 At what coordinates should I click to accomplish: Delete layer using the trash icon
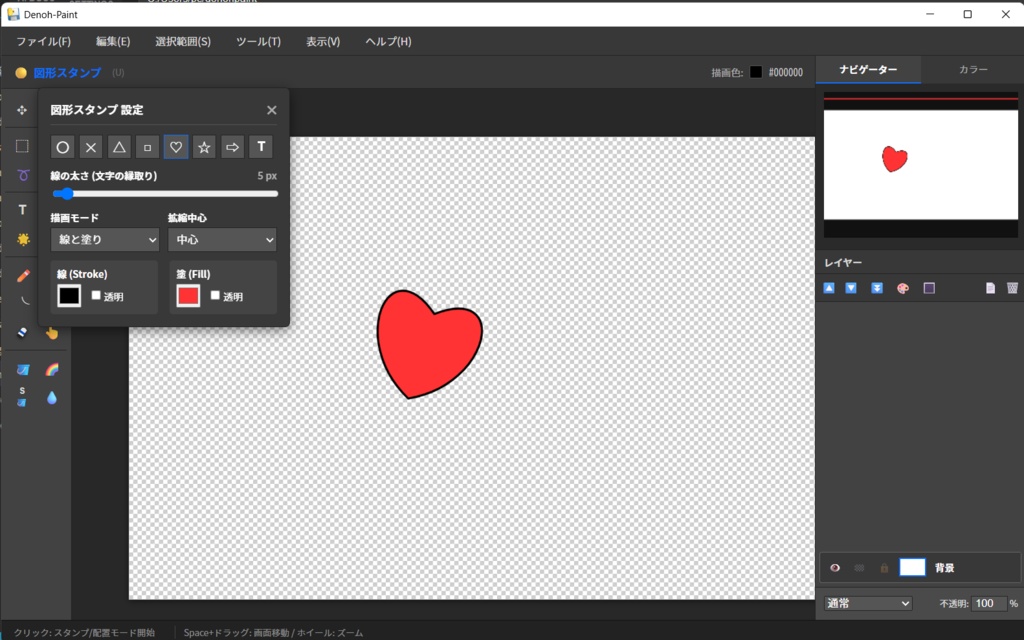[x=1012, y=288]
